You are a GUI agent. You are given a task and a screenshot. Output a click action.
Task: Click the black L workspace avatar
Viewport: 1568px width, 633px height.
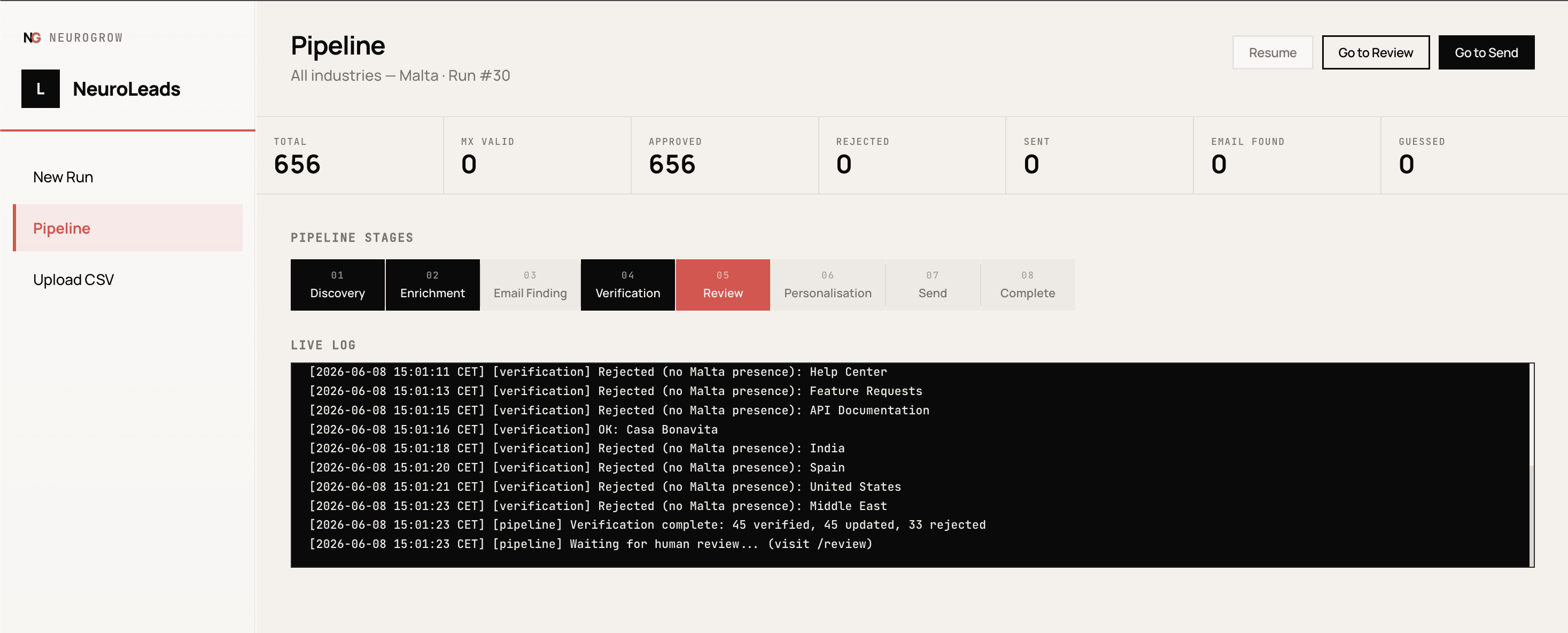click(x=40, y=89)
